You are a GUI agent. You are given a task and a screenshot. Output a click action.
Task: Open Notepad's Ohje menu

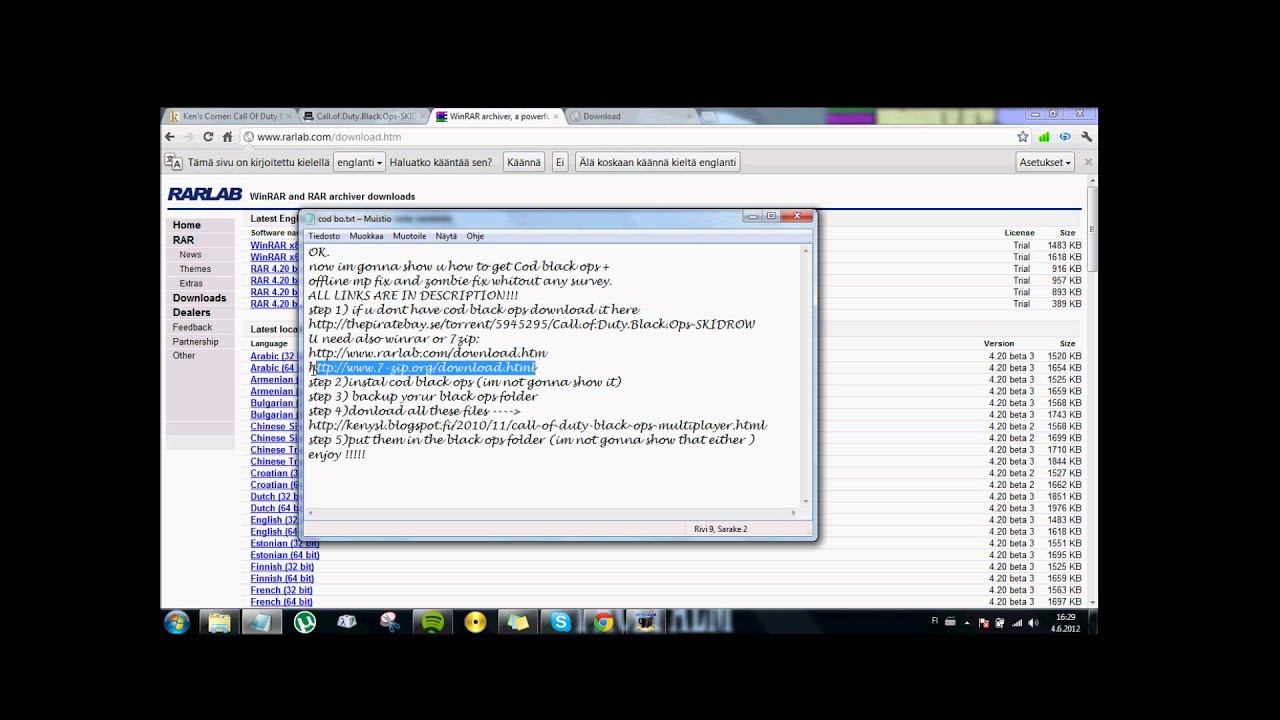[x=475, y=236]
